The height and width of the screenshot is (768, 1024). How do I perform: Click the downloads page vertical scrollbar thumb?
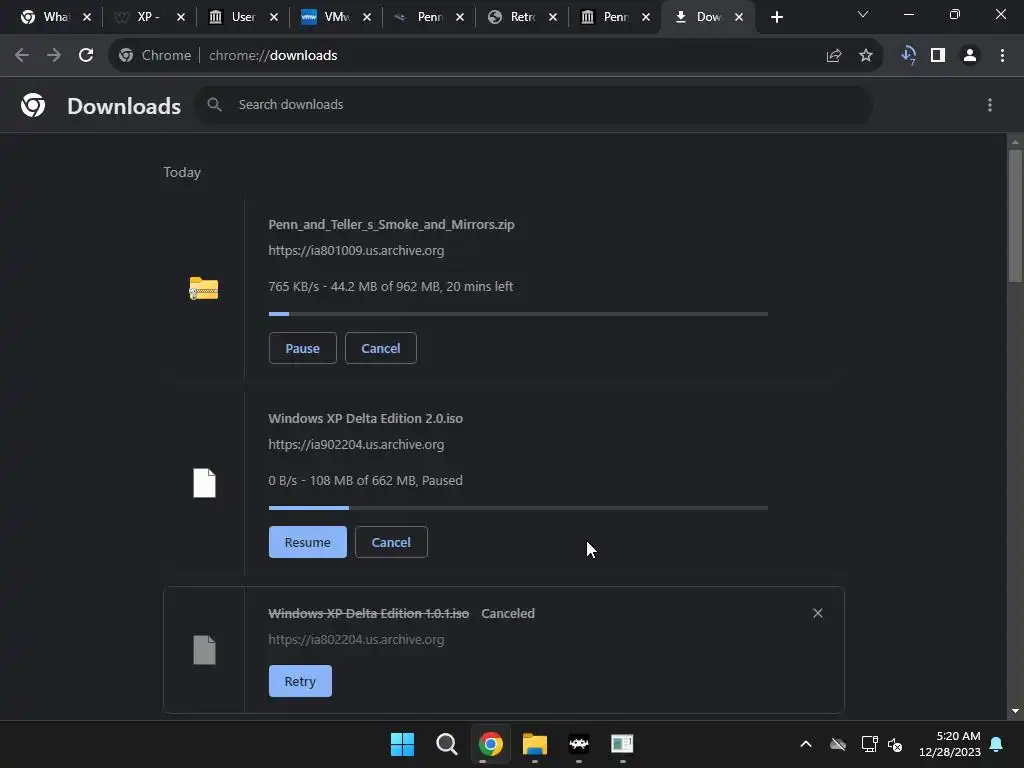pyautogui.click(x=1015, y=216)
